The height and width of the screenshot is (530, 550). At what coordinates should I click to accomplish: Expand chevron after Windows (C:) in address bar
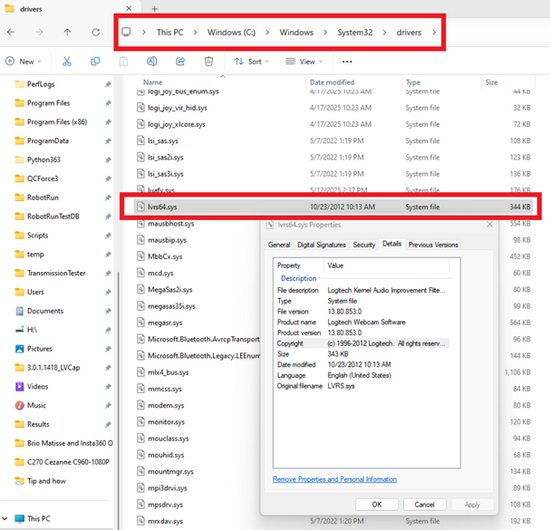click(268, 32)
